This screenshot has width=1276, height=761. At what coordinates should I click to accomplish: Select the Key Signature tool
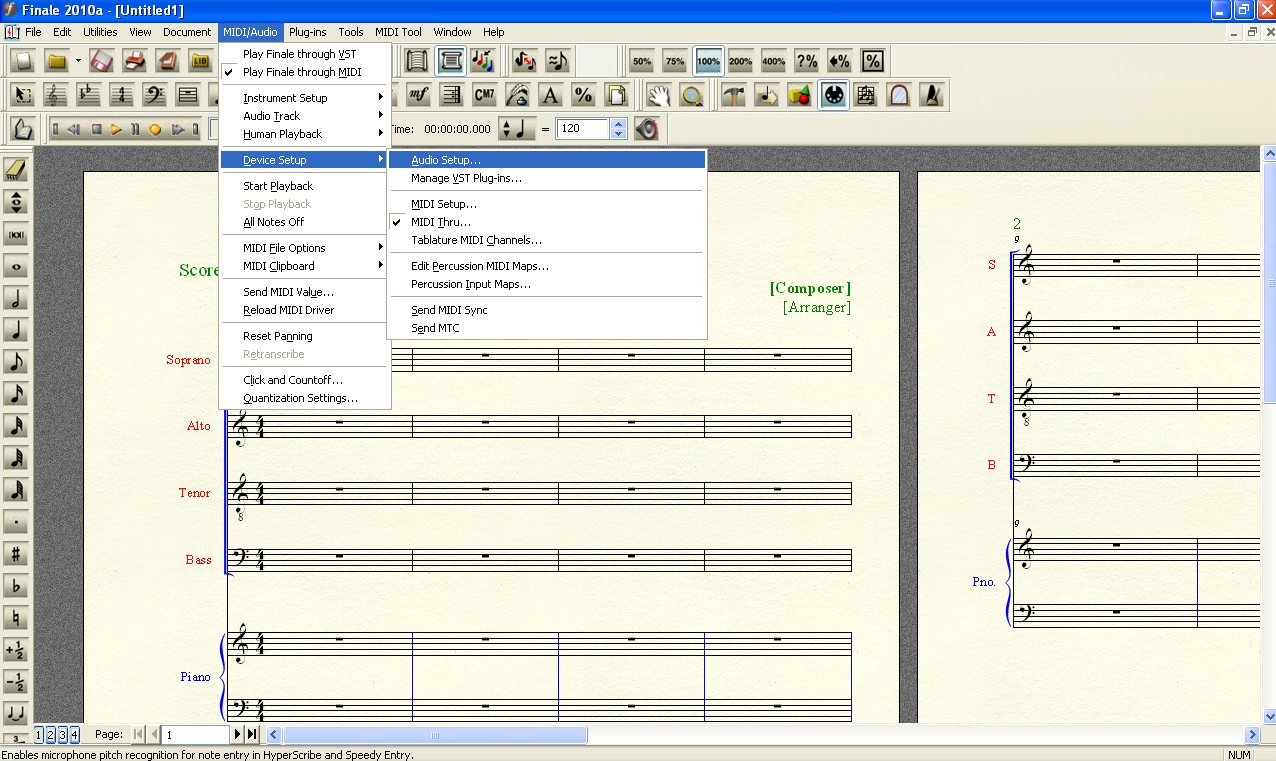[x=88, y=96]
